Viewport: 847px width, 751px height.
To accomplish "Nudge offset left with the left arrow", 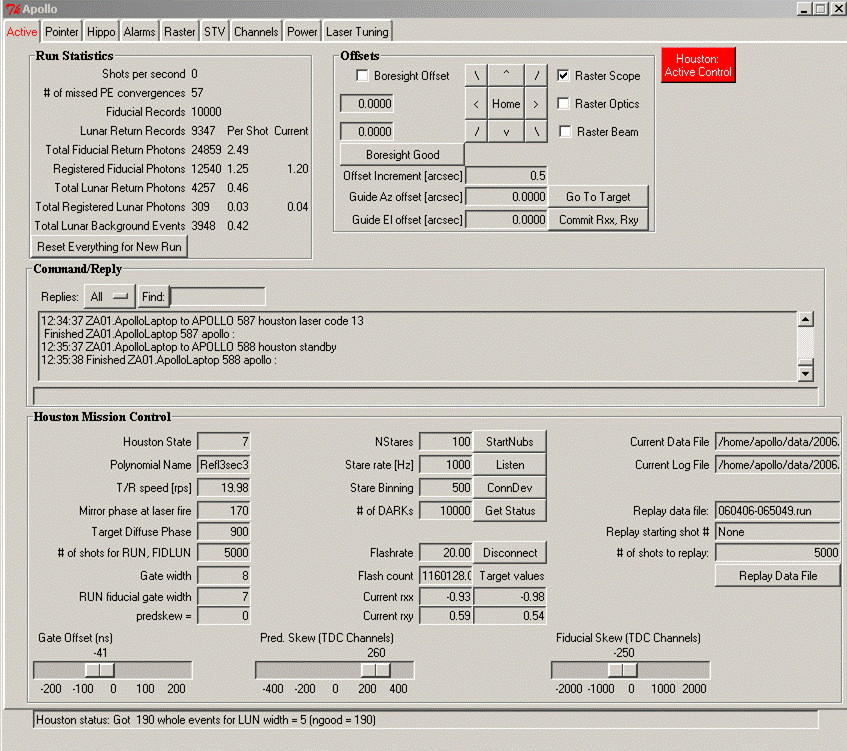I will point(476,103).
